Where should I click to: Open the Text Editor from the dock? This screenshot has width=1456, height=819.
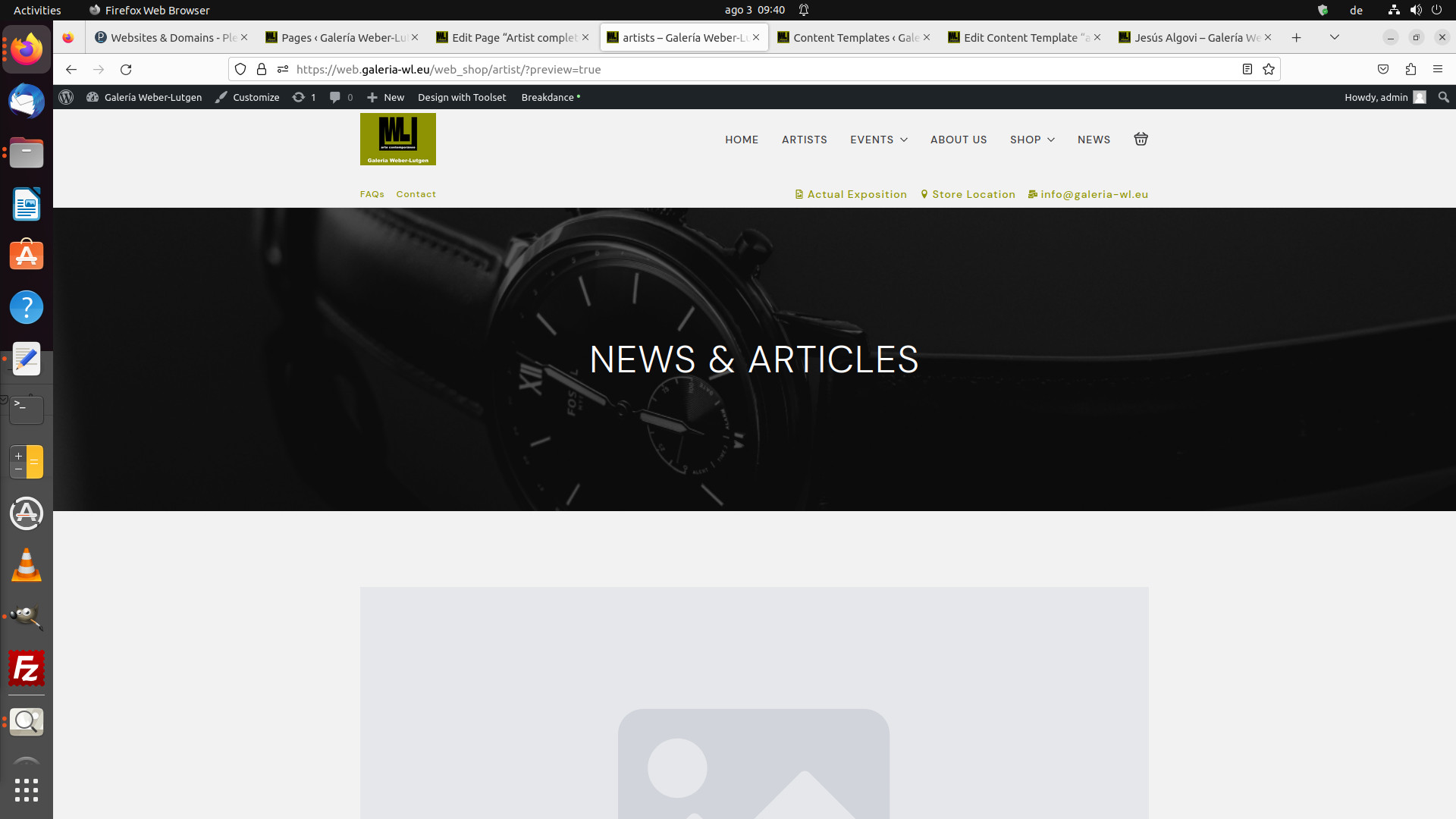(x=27, y=359)
